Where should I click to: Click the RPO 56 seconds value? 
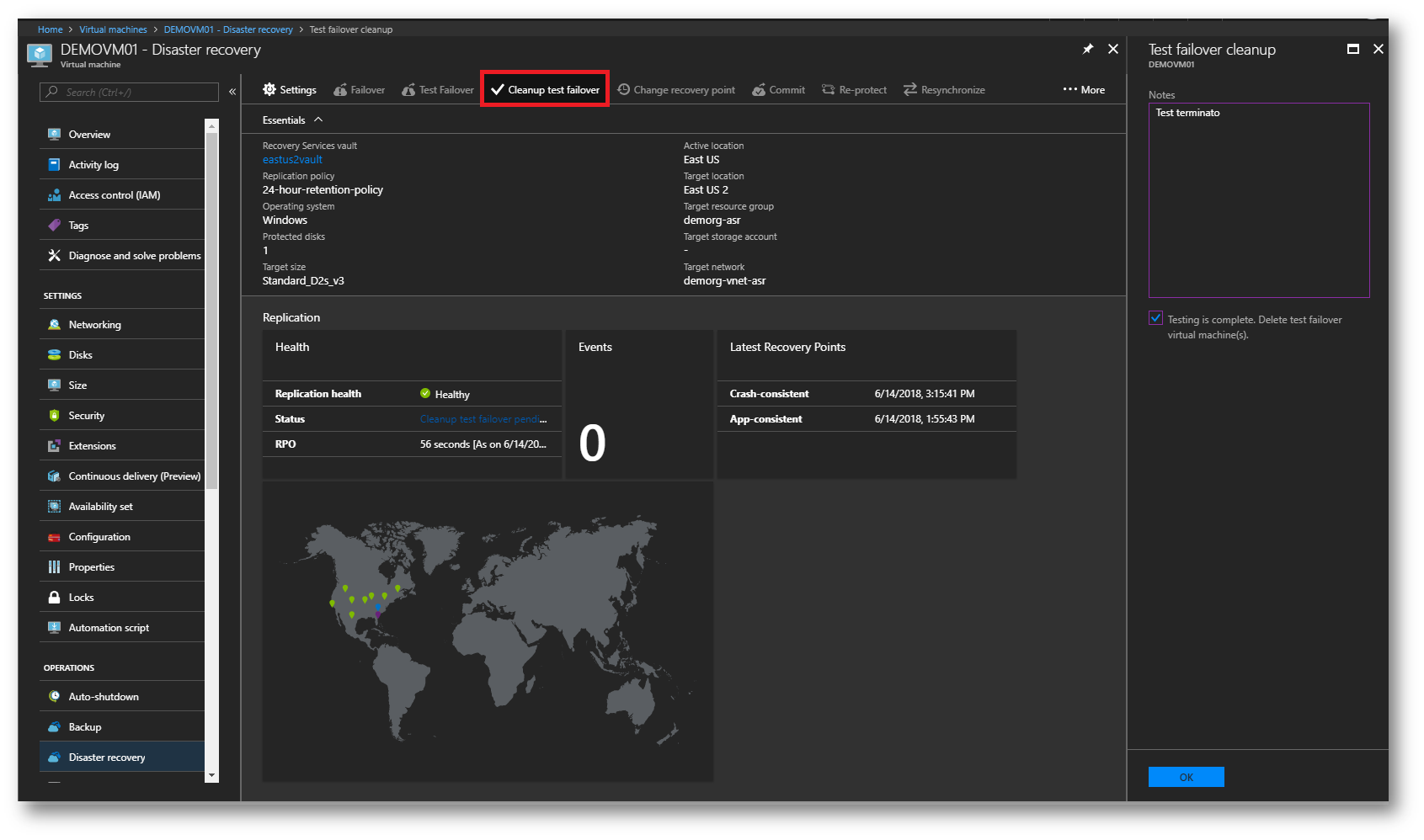click(483, 444)
